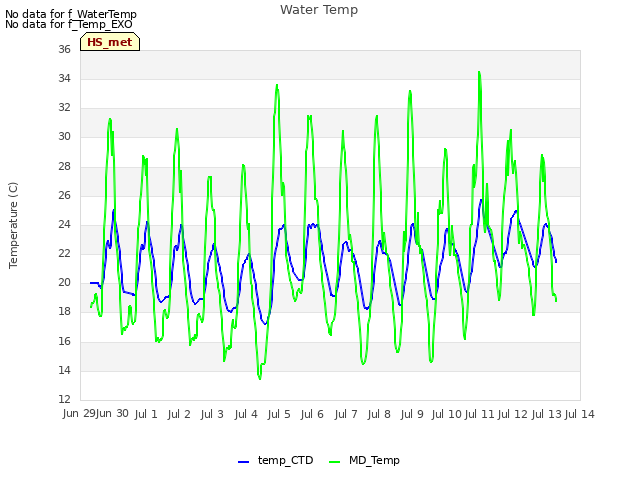
Task: Click the Jul 3 x-axis tick label
Action: tap(212, 414)
